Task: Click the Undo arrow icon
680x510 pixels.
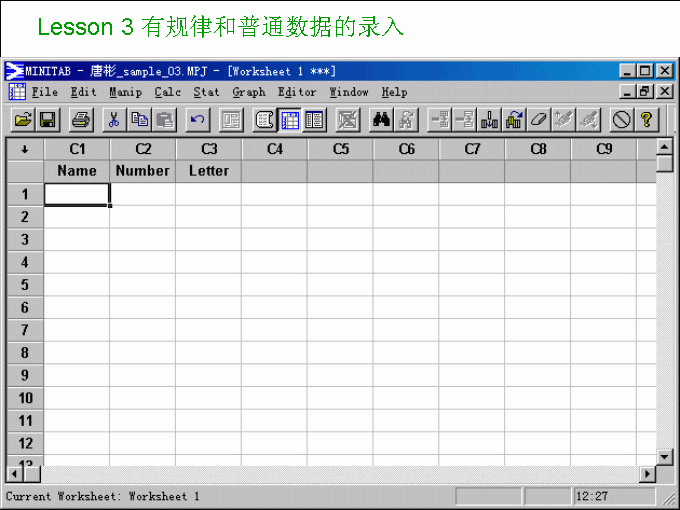Action: point(197,120)
